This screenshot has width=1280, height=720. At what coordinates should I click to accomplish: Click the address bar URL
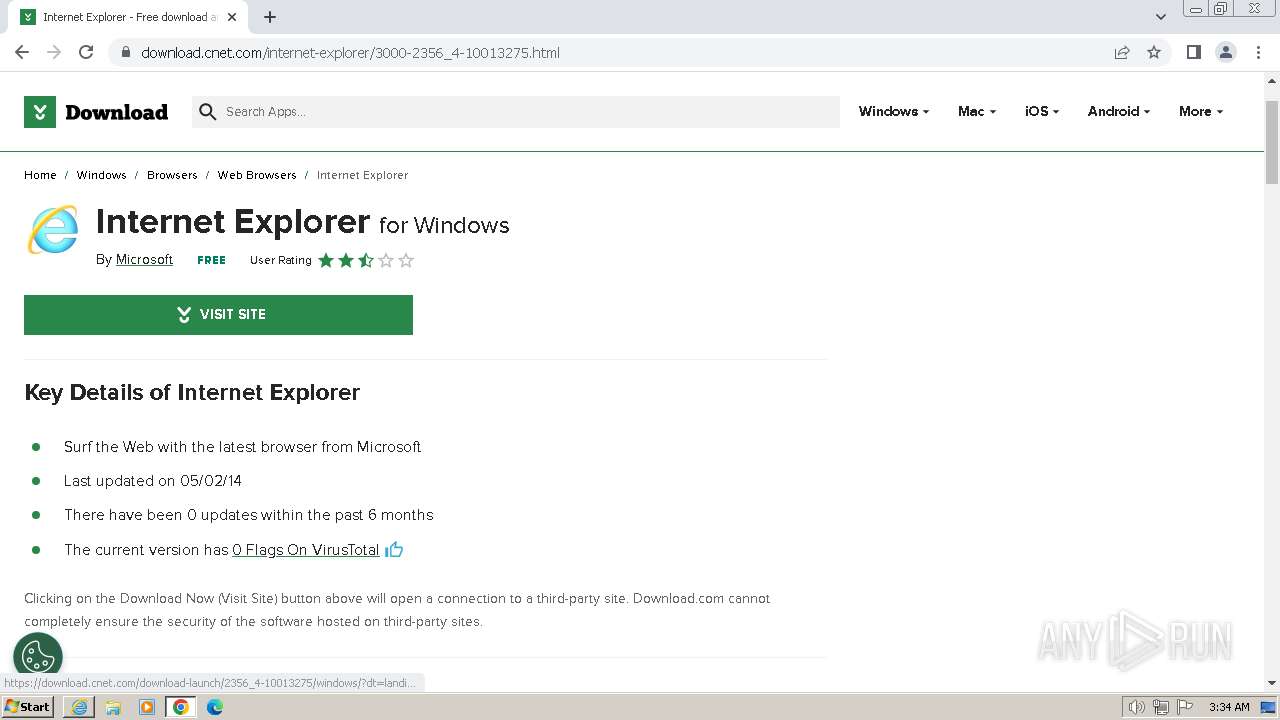350,52
